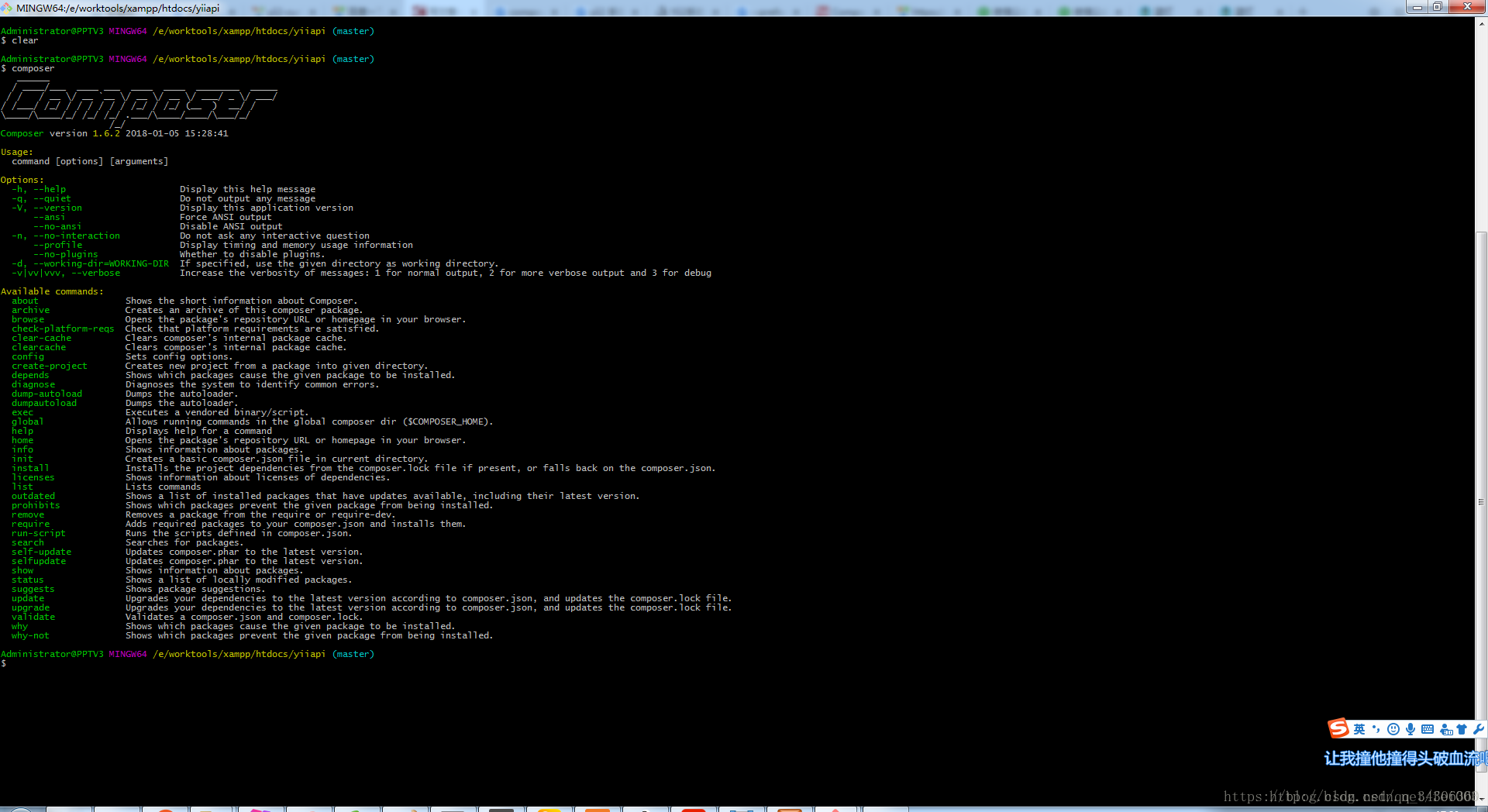Click the 'prohibits' command entry
The width and height of the screenshot is (1488, 812).
click(36, 505)
